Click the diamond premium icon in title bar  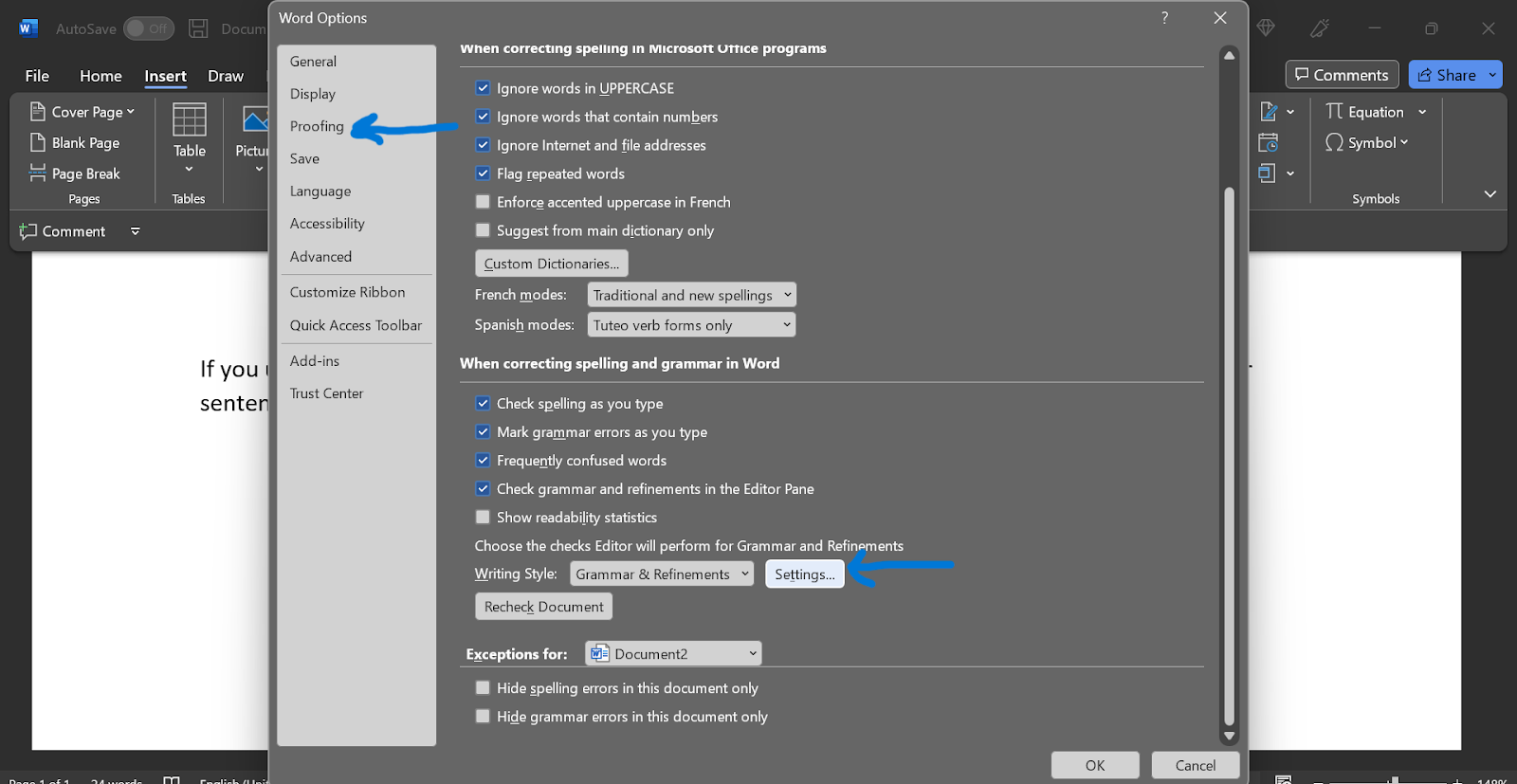(1266, 28)
